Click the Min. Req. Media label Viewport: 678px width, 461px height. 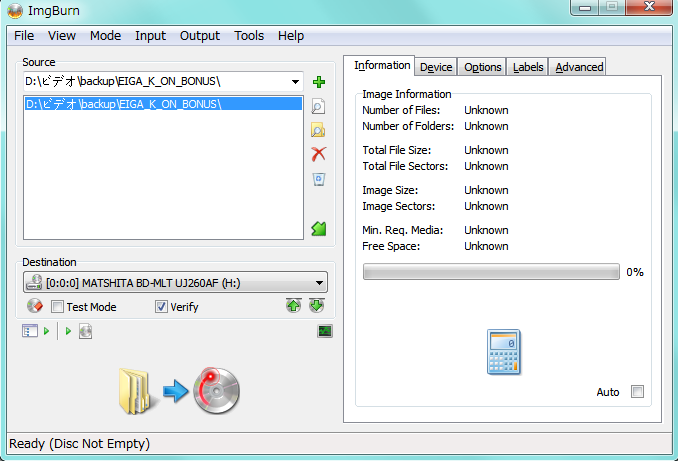[403, 230]
